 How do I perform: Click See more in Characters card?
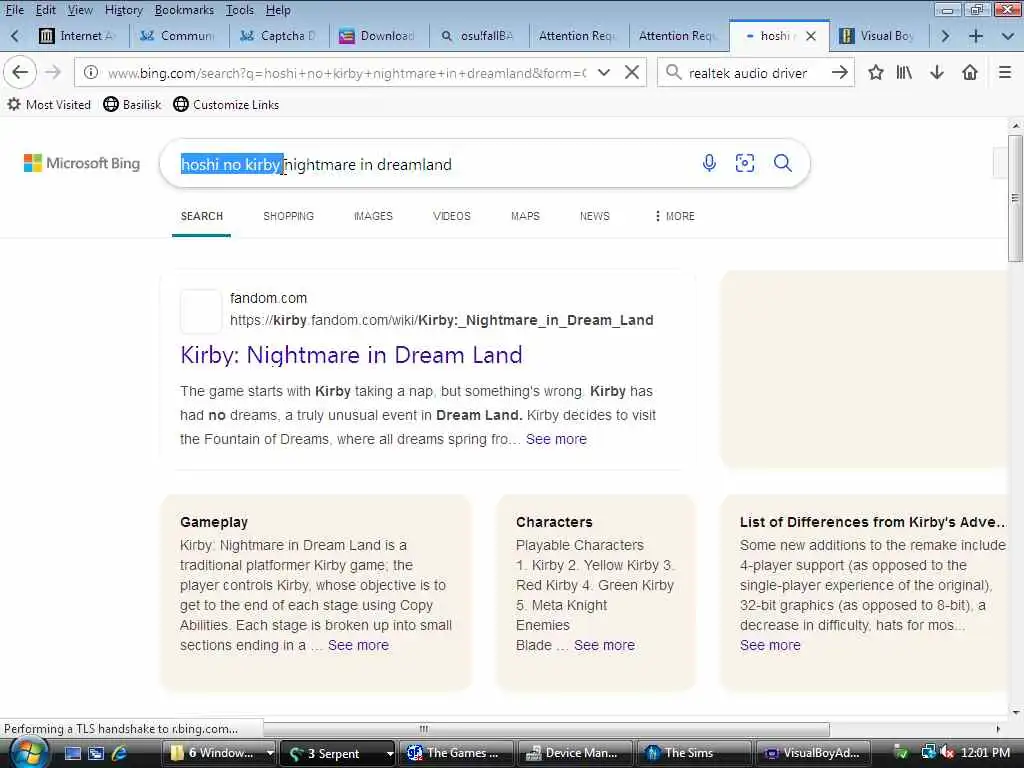click(x=605, y=645)
